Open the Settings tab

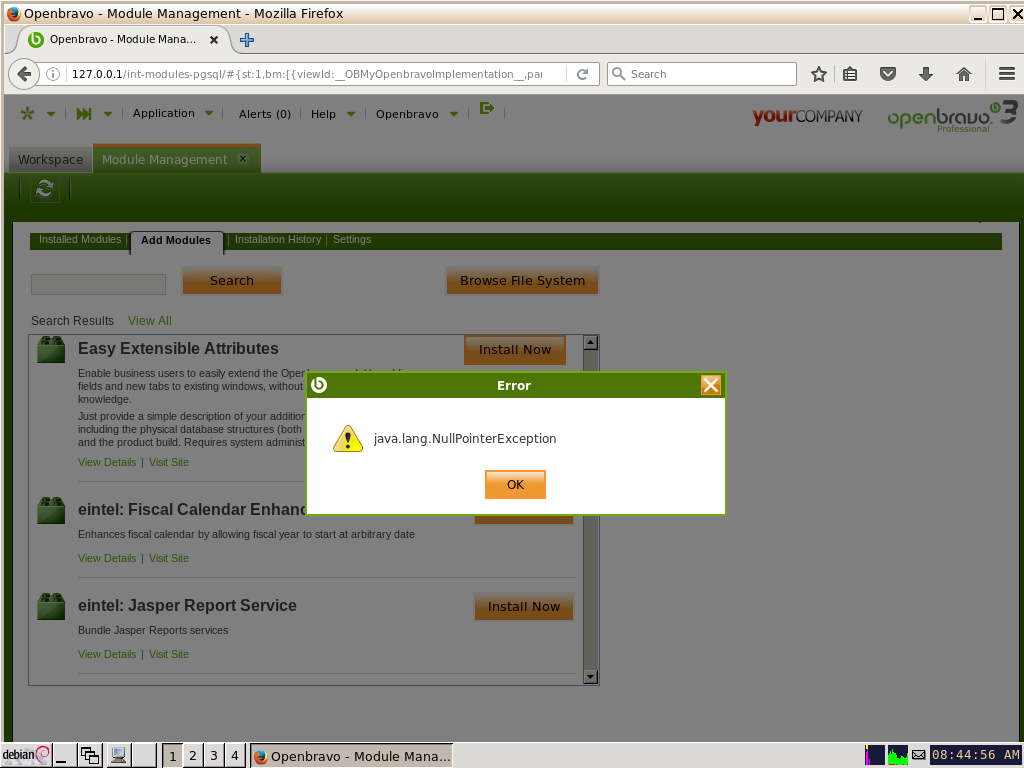tap(352, 240)
